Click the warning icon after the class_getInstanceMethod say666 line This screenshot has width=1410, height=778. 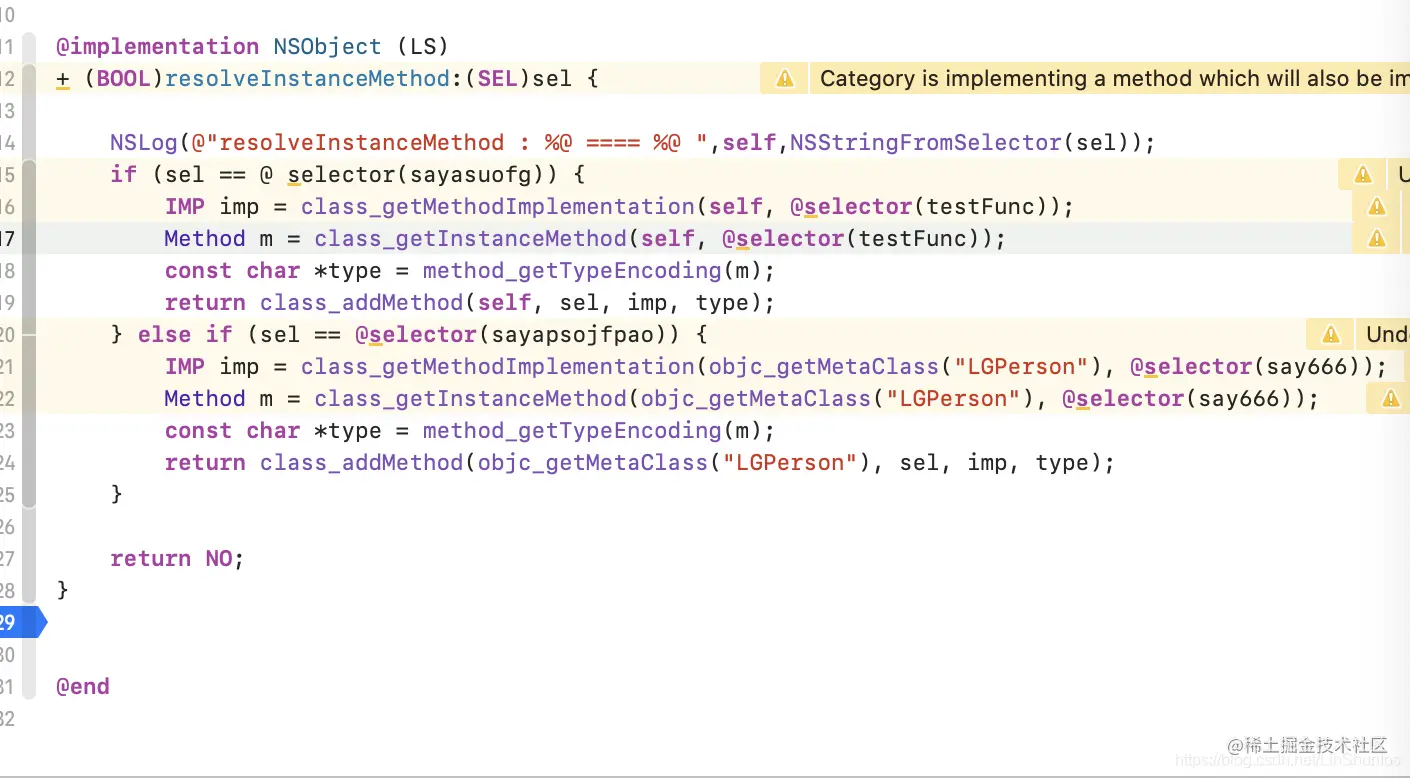click(1391, 399)
